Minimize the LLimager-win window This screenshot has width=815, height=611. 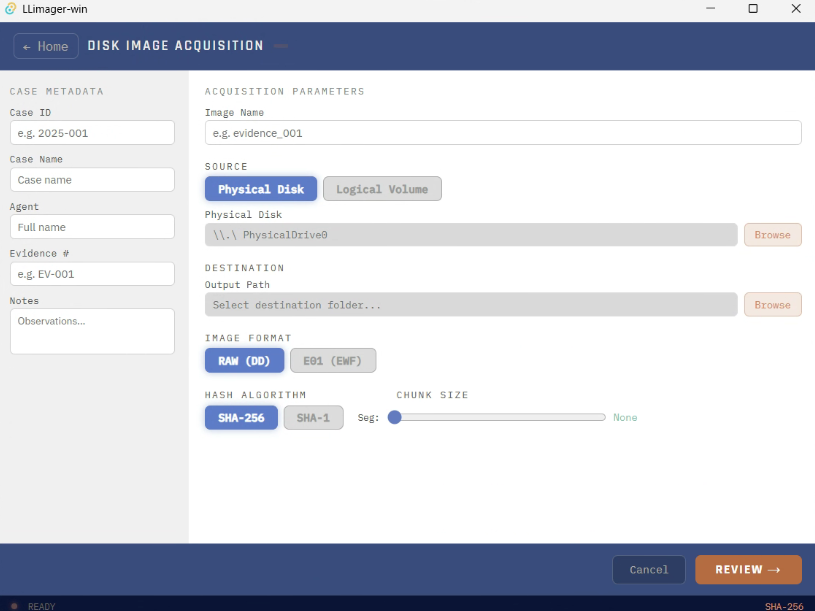tap(711, 9)
